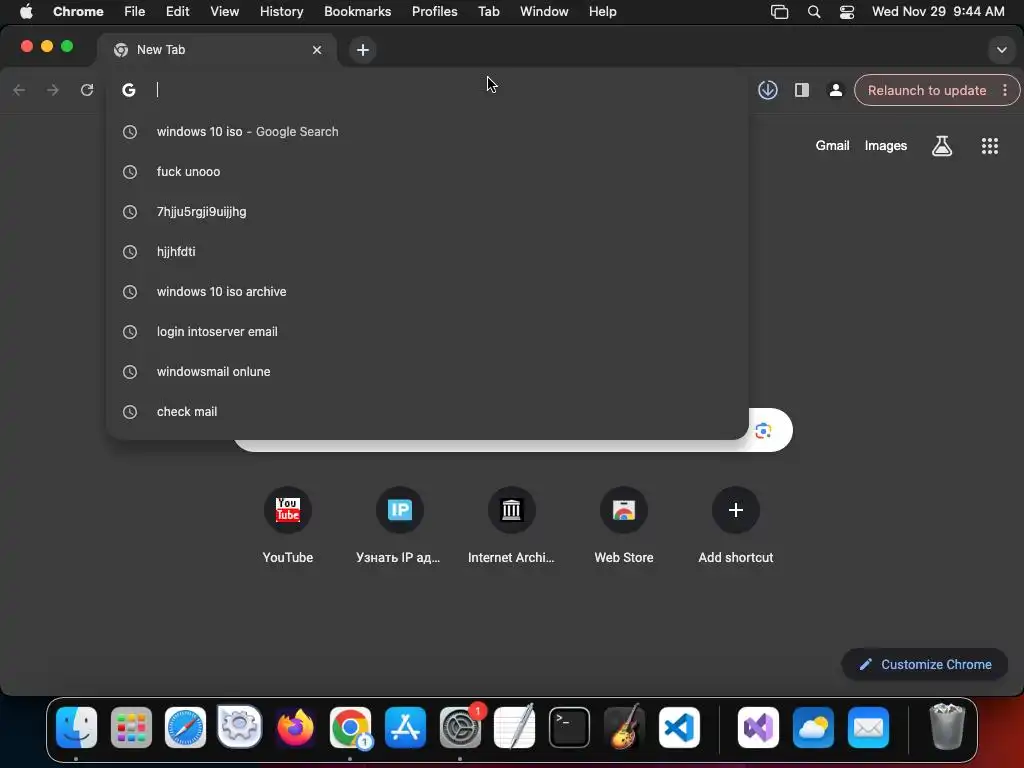Launch Finder from the Dock

[76, 727]
